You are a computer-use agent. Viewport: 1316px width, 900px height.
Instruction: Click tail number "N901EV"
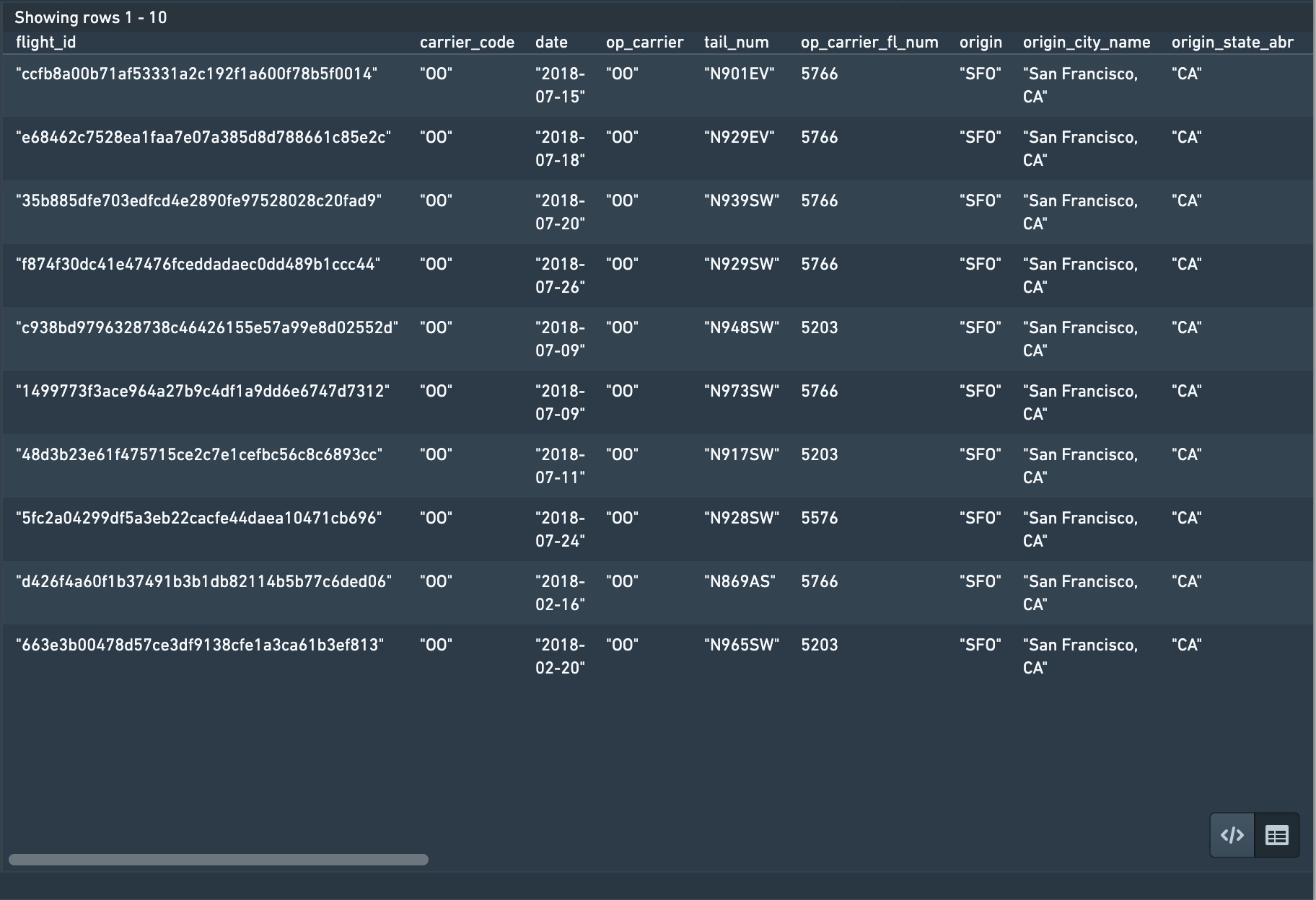coord(740,74)
